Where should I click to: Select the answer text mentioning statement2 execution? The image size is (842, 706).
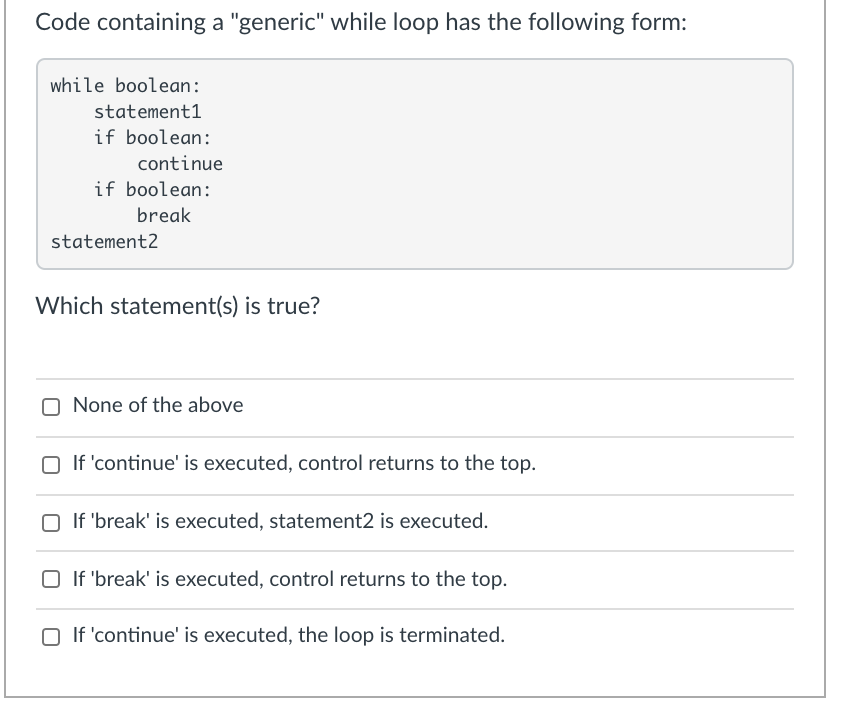click(x=279, y=520)
